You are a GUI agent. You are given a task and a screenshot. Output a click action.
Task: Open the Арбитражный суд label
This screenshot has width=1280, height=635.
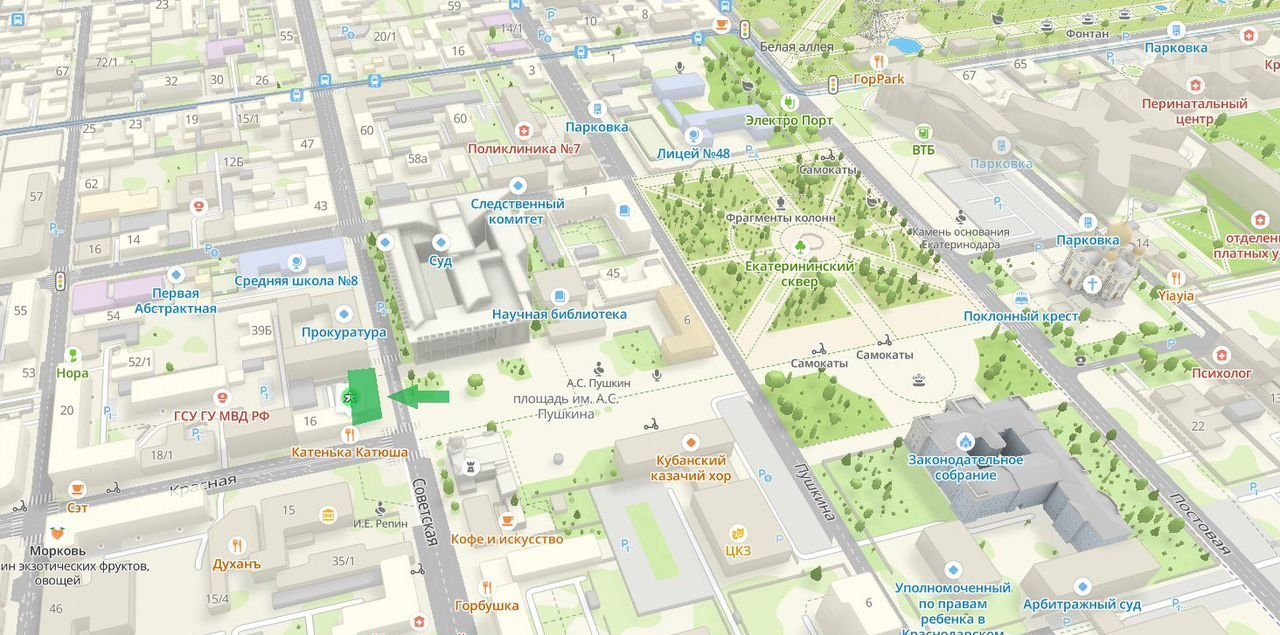(1081, 605)
